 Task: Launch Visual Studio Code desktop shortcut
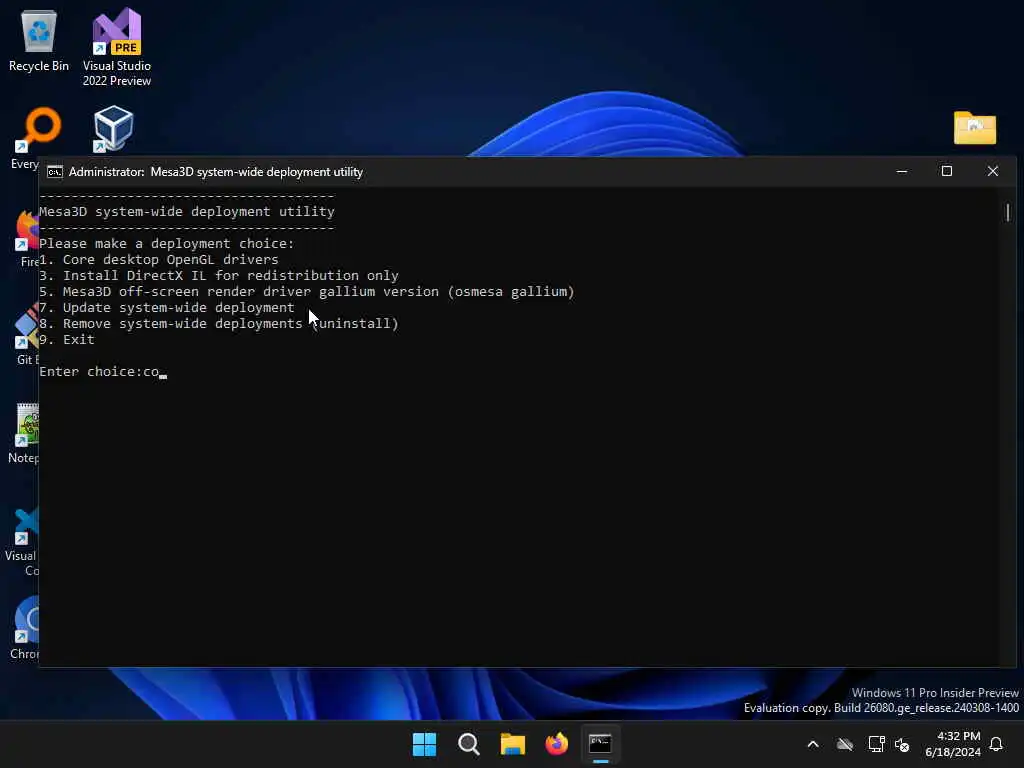[x=24, y=541]
